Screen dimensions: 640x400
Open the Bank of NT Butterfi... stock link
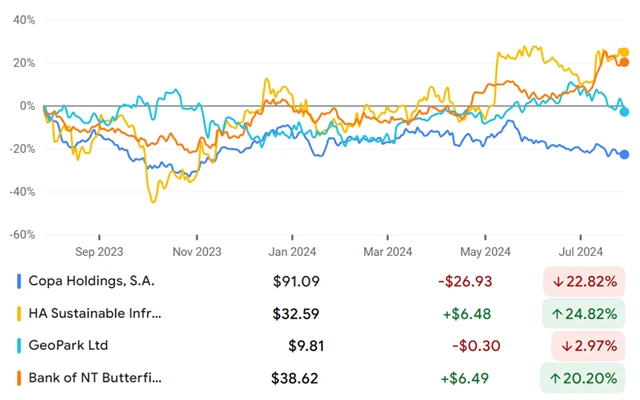point(97,379)
